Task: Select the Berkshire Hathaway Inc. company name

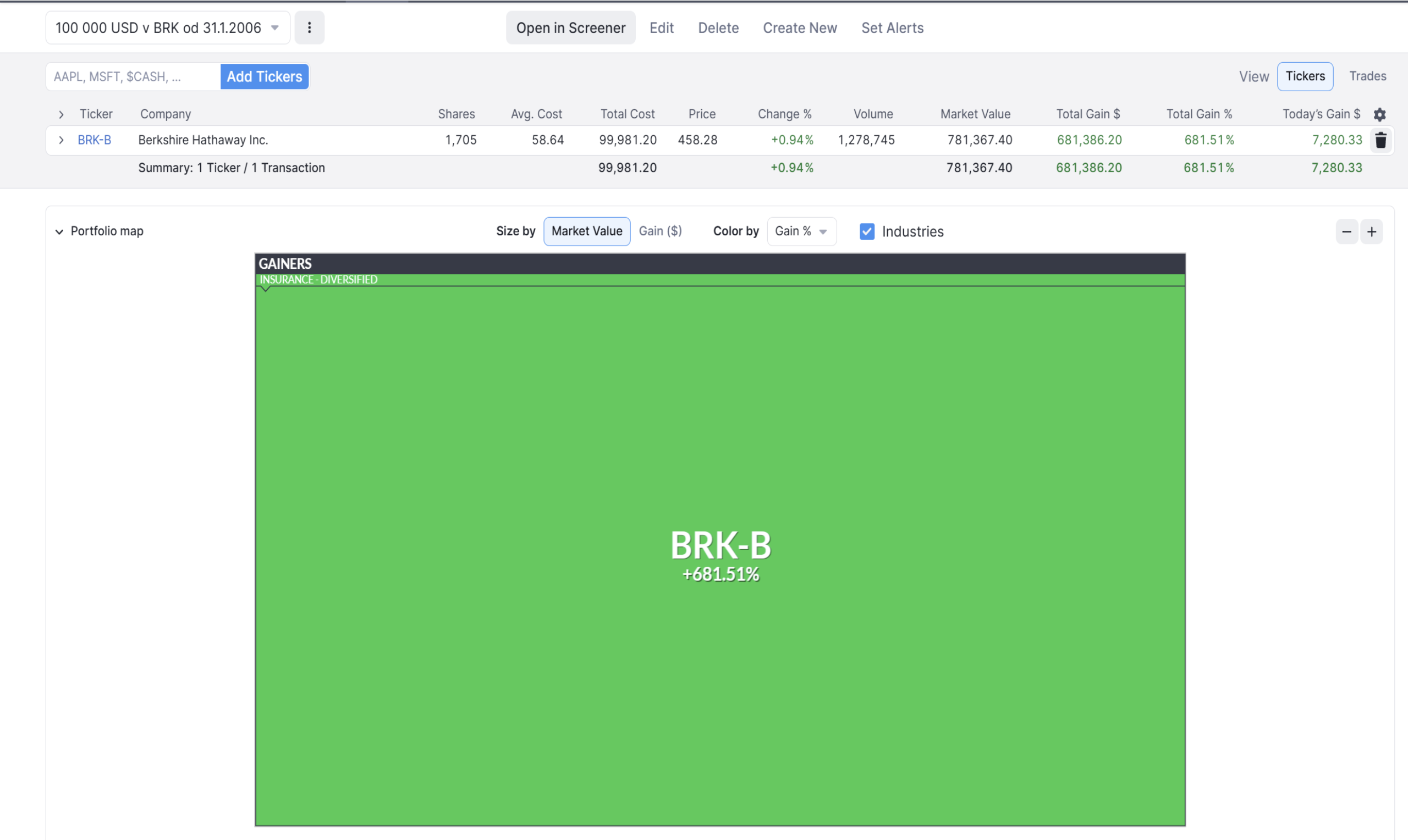Action: 204,140
